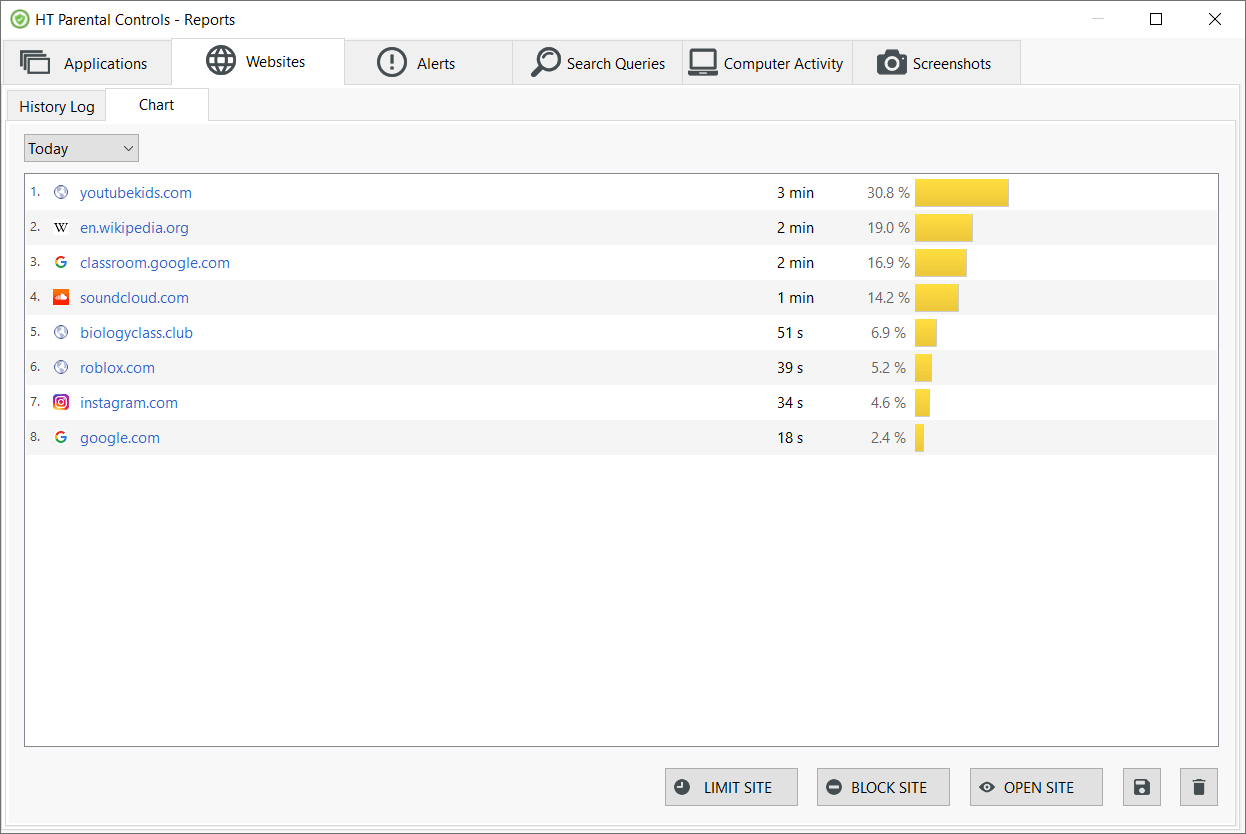Click the yellow usage bar for en.wikipedia.org
1246x834 pixels.
point(944,228)
